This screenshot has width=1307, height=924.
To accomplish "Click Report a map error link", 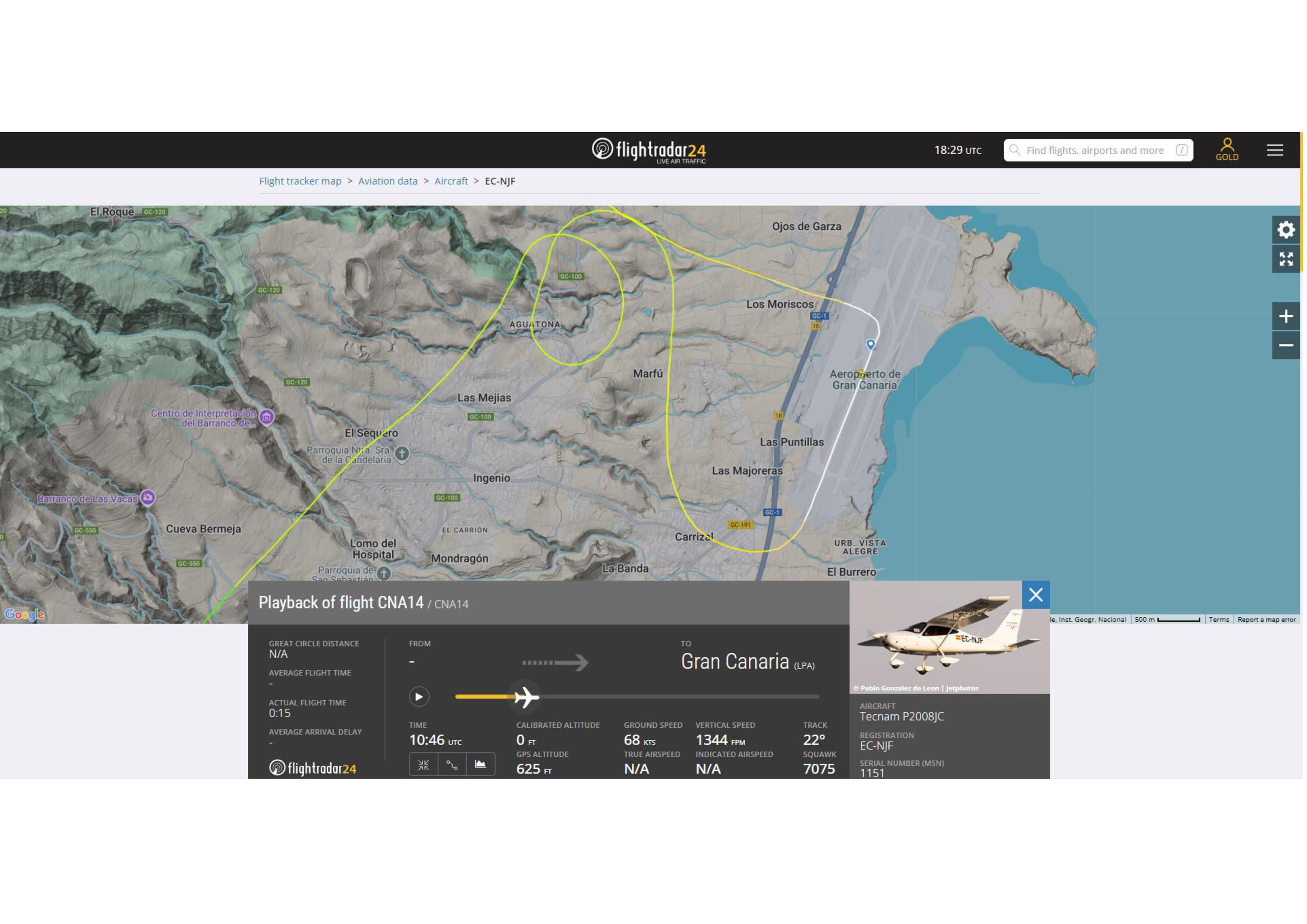I will (x=1266, y=620).
